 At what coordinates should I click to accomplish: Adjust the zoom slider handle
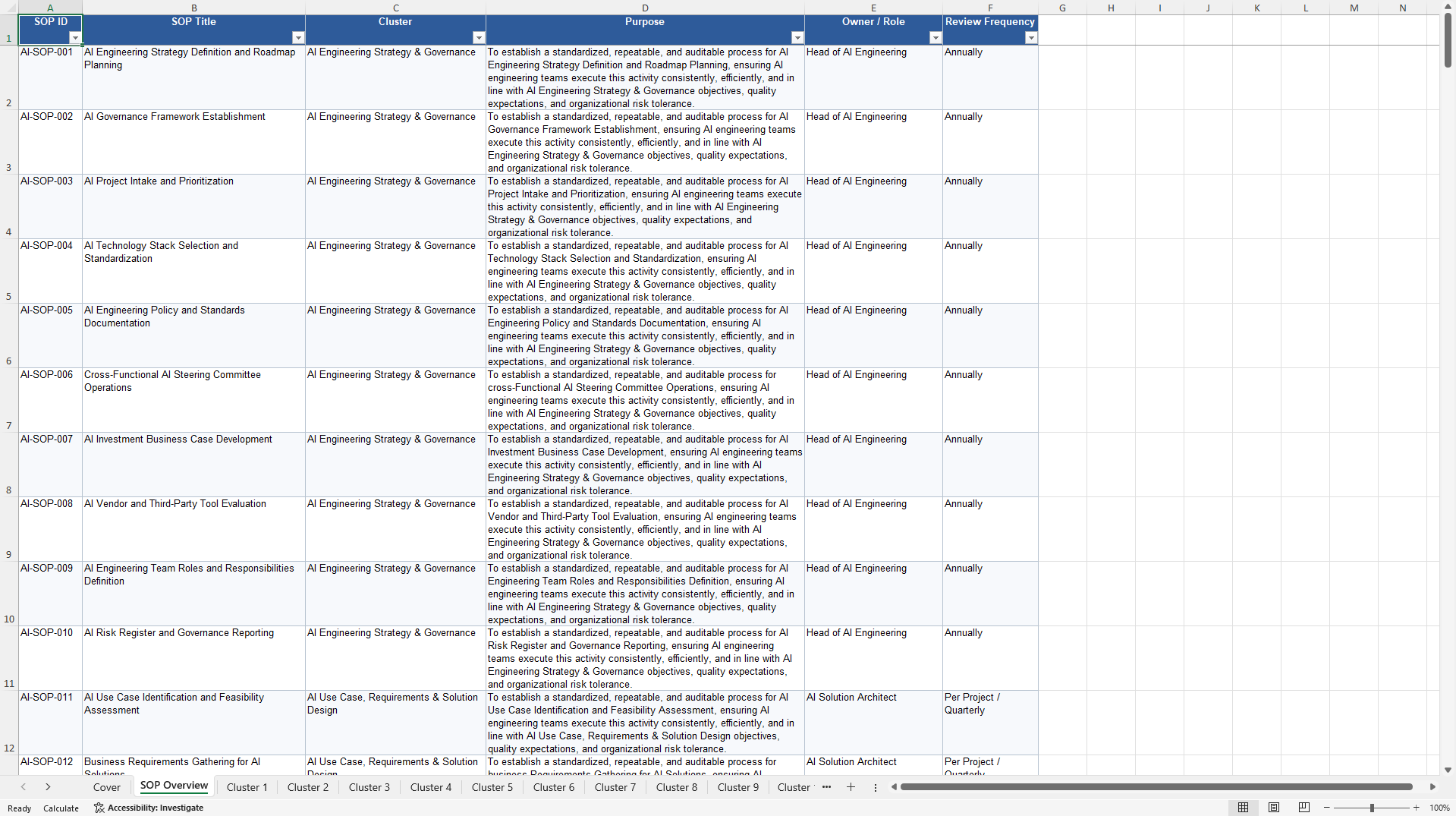[x=1372, y=808]
